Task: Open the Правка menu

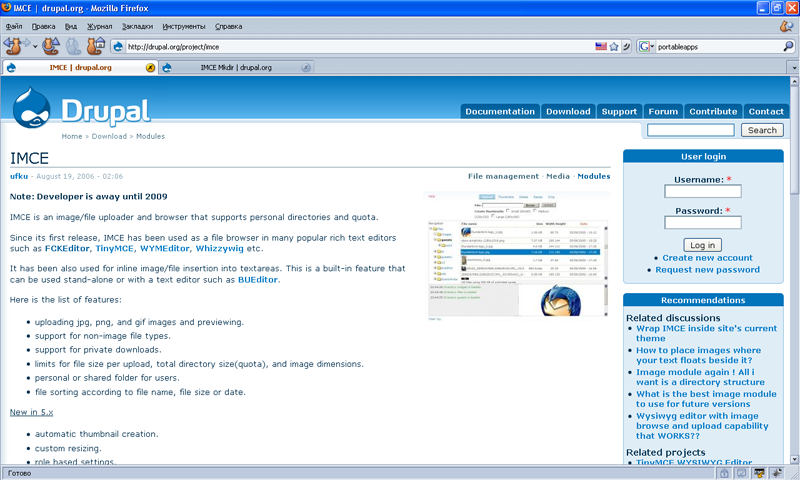Action: pyautogui.click(x=43, y=27)
